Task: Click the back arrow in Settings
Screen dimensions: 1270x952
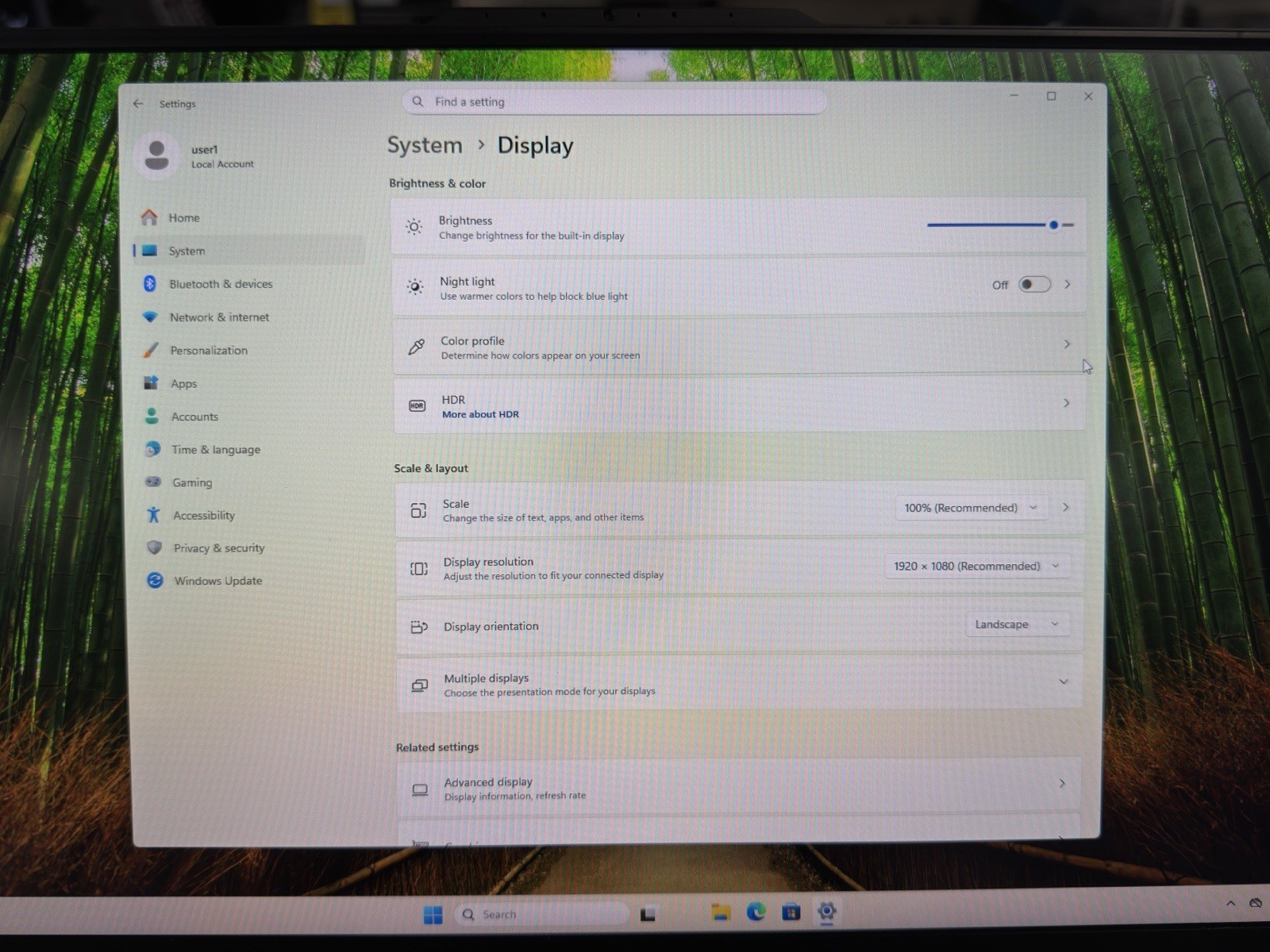Action: pos(138,104)
